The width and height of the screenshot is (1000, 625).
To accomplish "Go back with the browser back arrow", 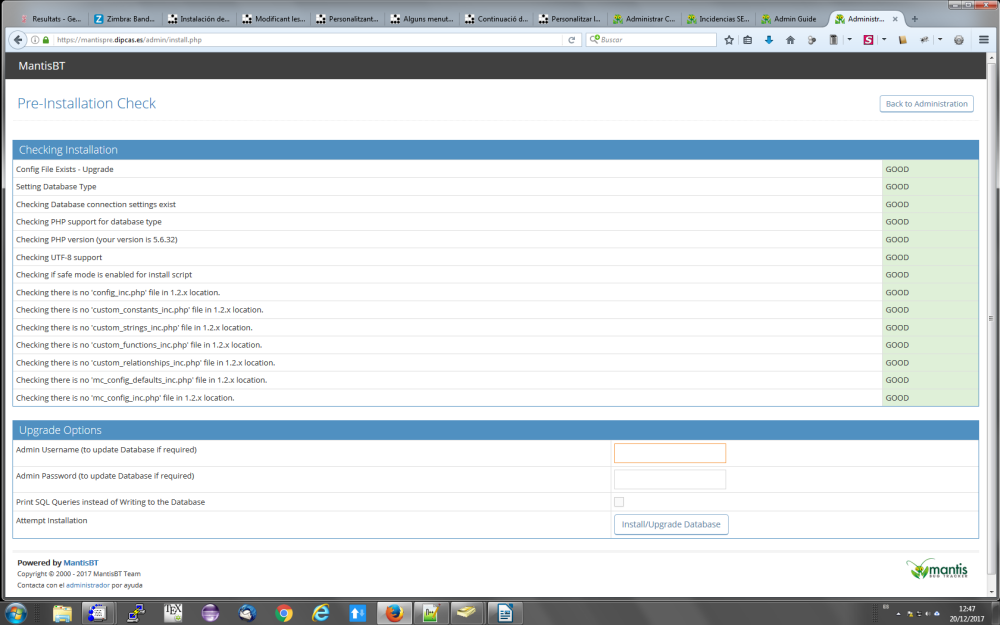I will pyautogui.click(x=17, y=40).
